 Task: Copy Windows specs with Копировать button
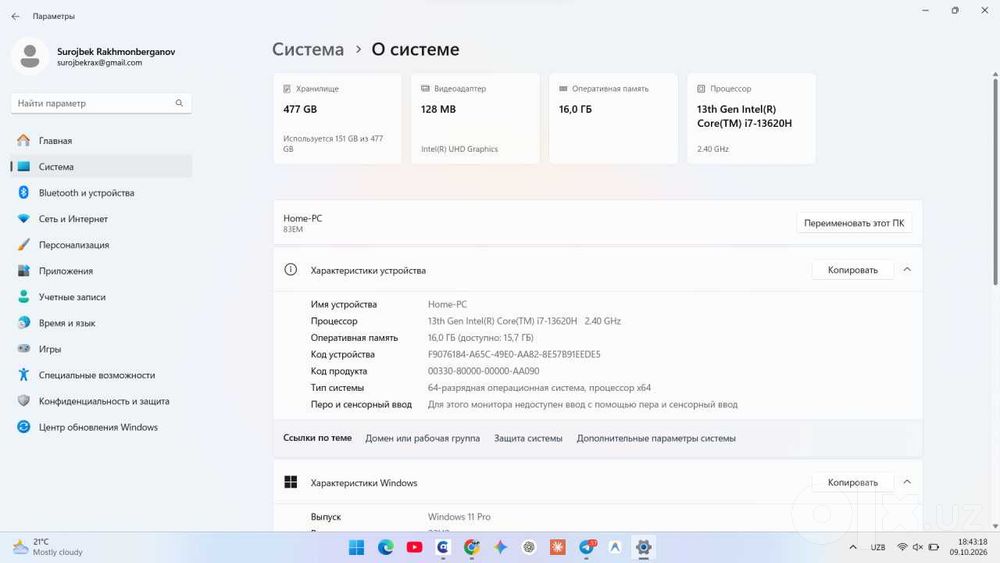coord(853,483)
